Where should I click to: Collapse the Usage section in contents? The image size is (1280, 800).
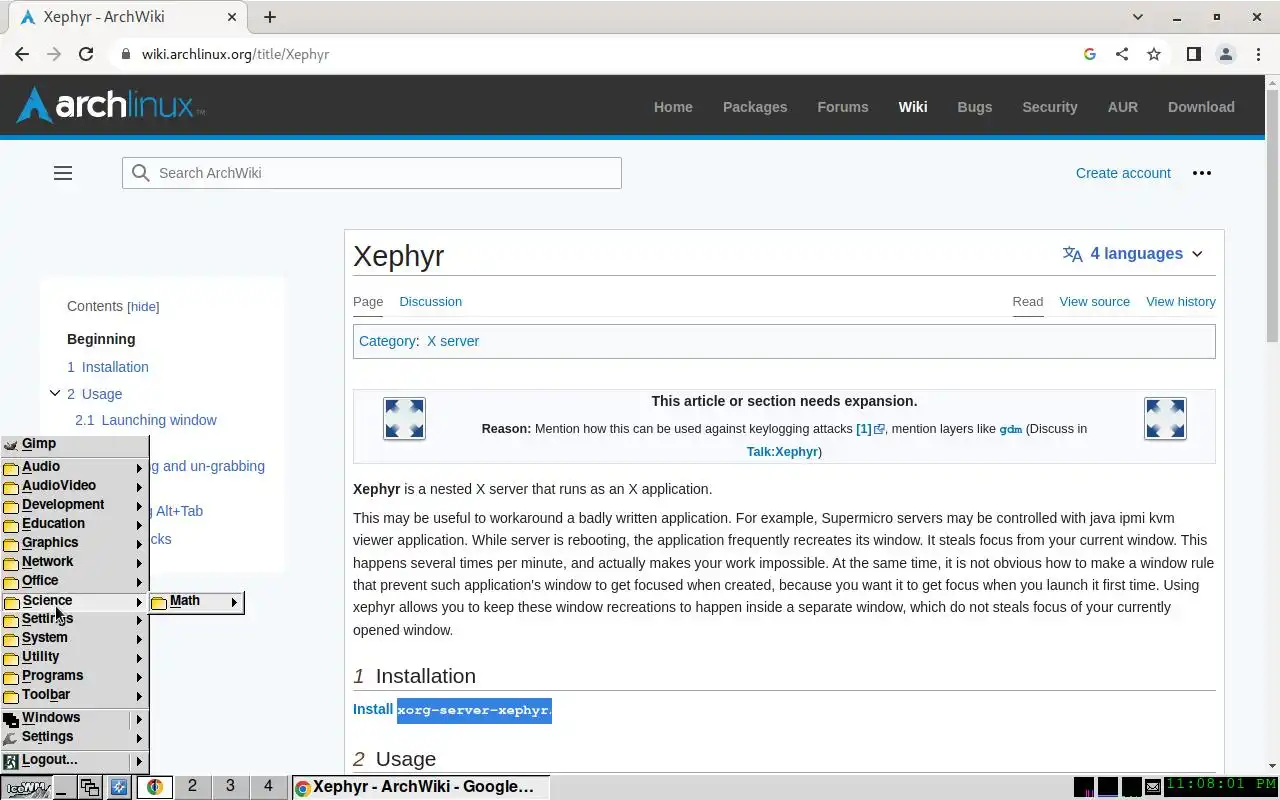[x=55, y=394]
